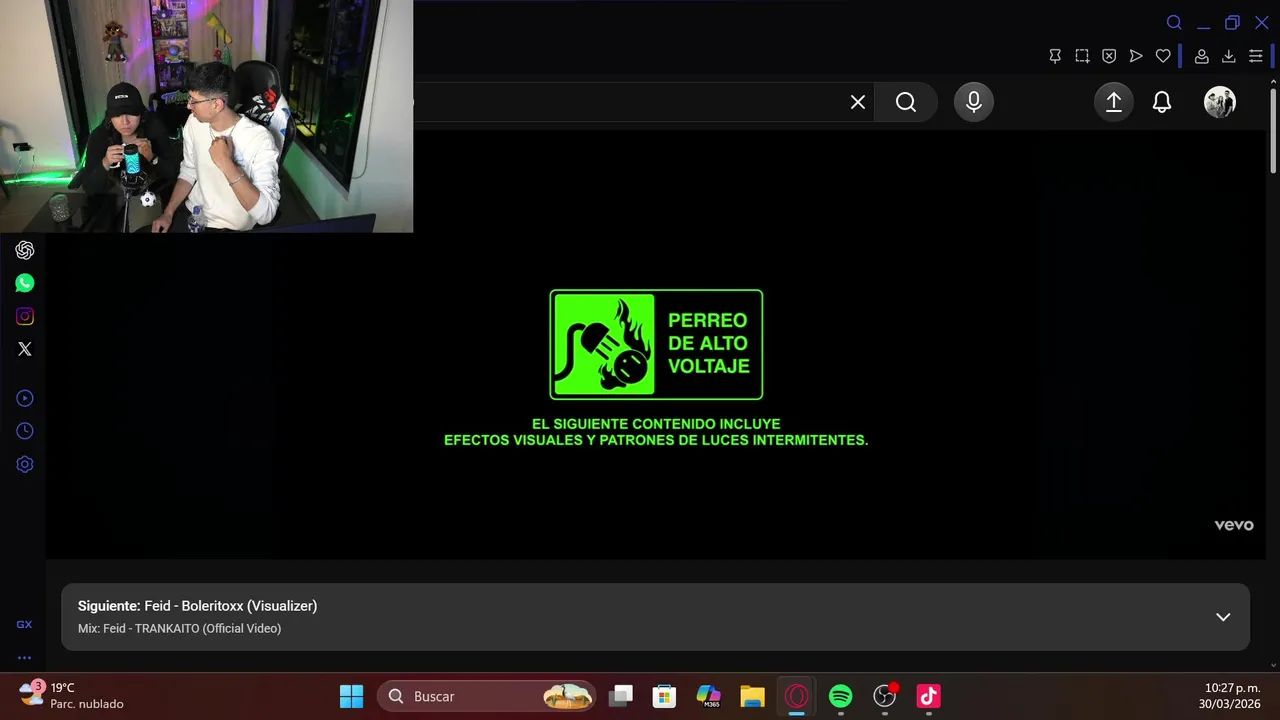The height and width of the screenshot is (720, 1280).
Task: Click Opera GX taskbar icon
Action: point(797,696)
